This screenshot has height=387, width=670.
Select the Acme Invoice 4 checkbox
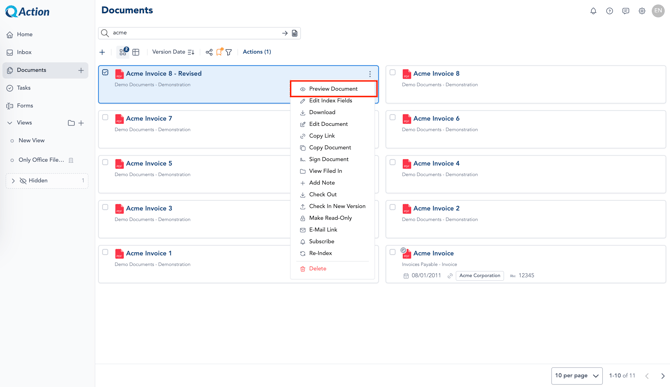(x=392, y=162)
